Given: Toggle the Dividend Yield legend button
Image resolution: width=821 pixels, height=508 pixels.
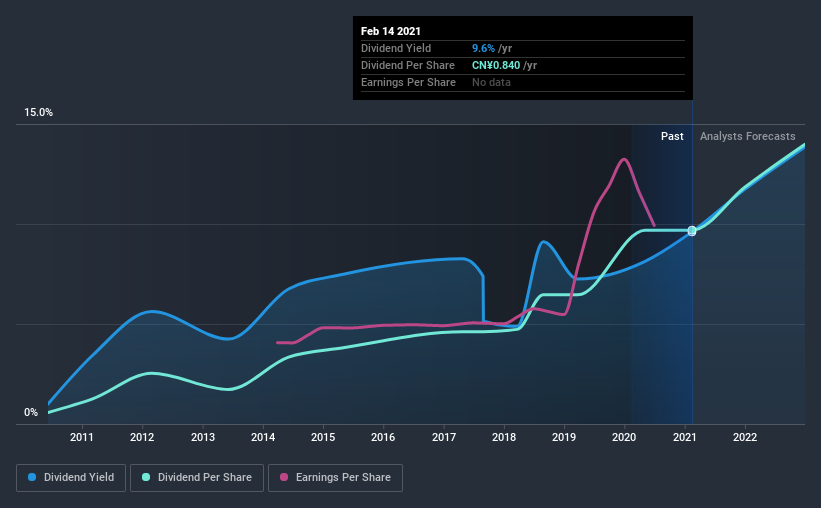Looking at the screenshot, I should coord(71,478).
